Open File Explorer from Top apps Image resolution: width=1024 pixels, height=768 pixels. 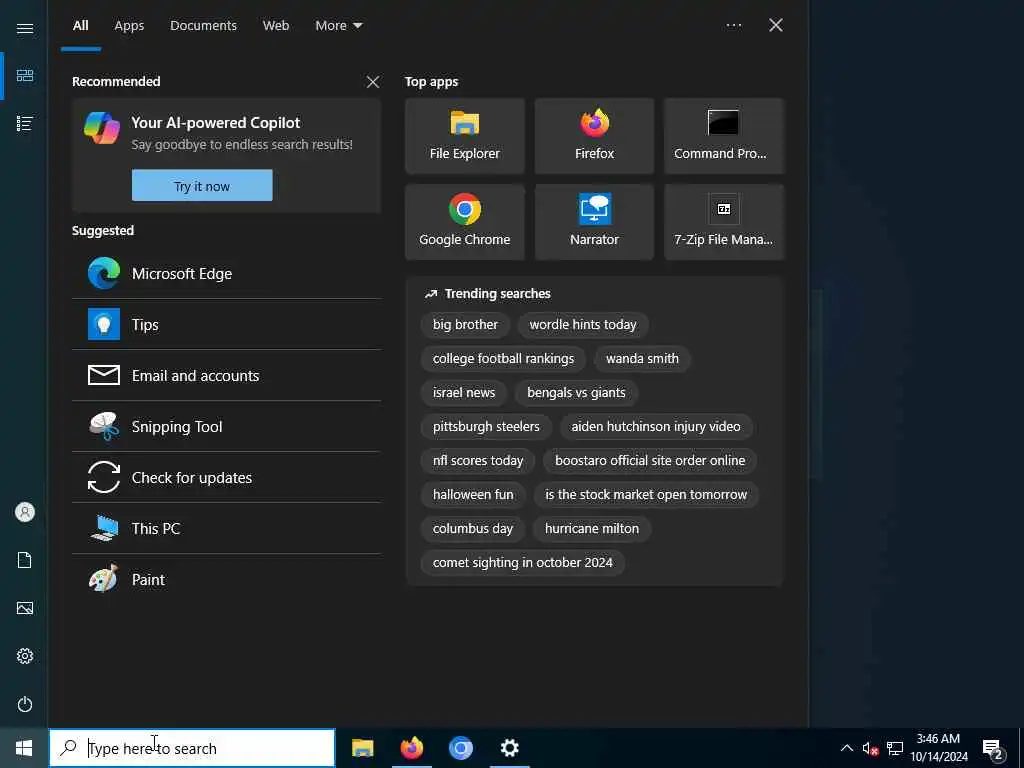click(464, 136)
